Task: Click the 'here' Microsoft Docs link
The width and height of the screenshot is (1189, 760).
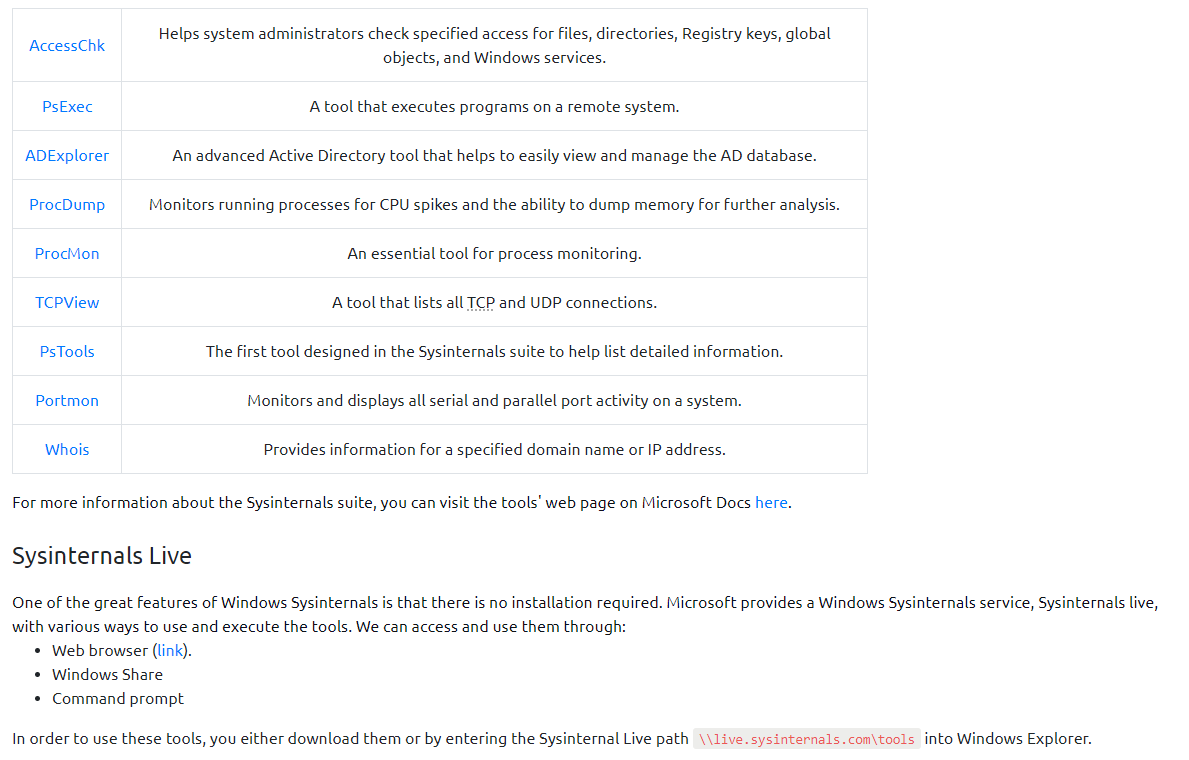Action: [x=770, y=503]
